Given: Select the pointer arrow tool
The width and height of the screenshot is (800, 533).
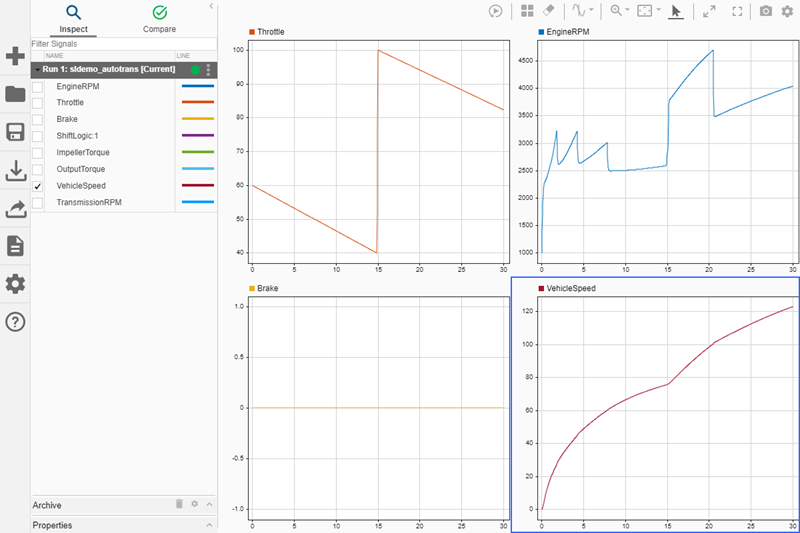Looking at the screenshot, I should click(x=676, y=11).
